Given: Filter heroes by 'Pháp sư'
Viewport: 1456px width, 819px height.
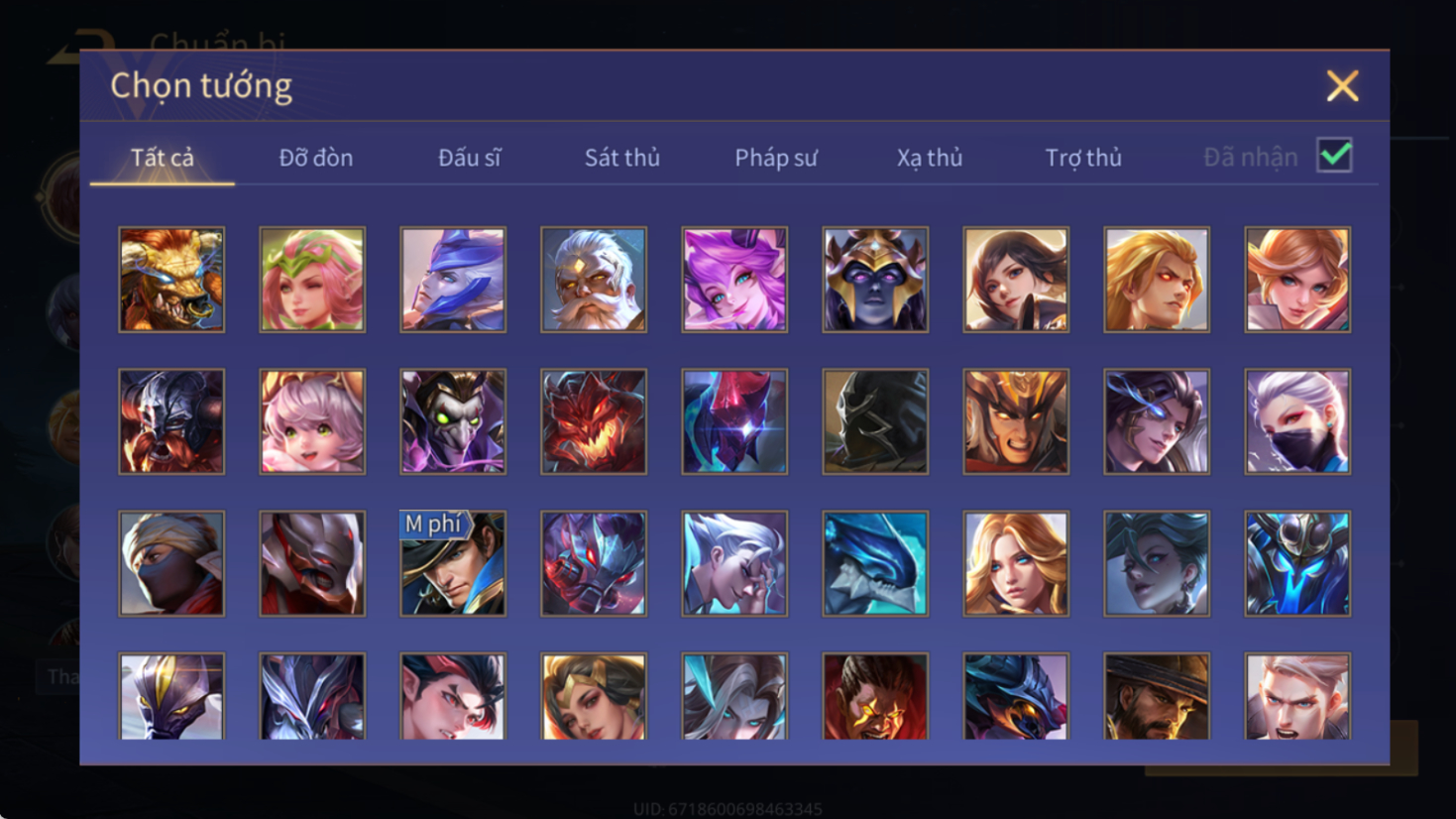Looking at the screenshot, I should click(775, 158).
